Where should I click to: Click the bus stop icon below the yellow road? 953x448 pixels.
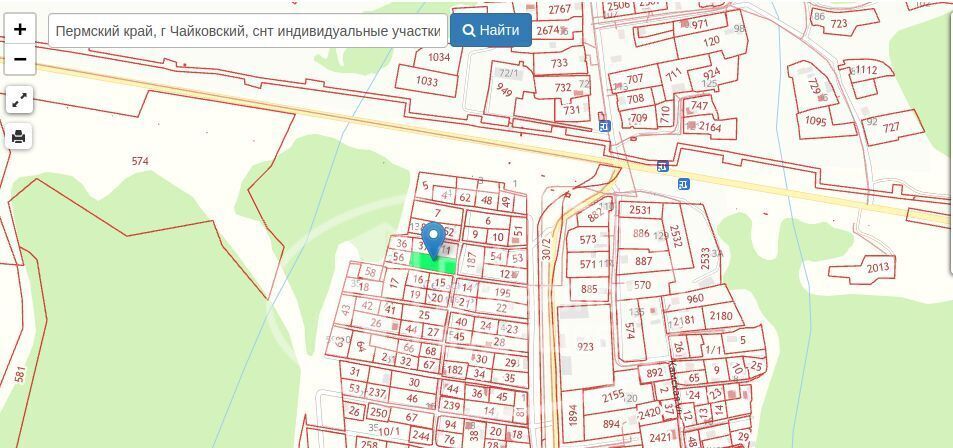683,183
